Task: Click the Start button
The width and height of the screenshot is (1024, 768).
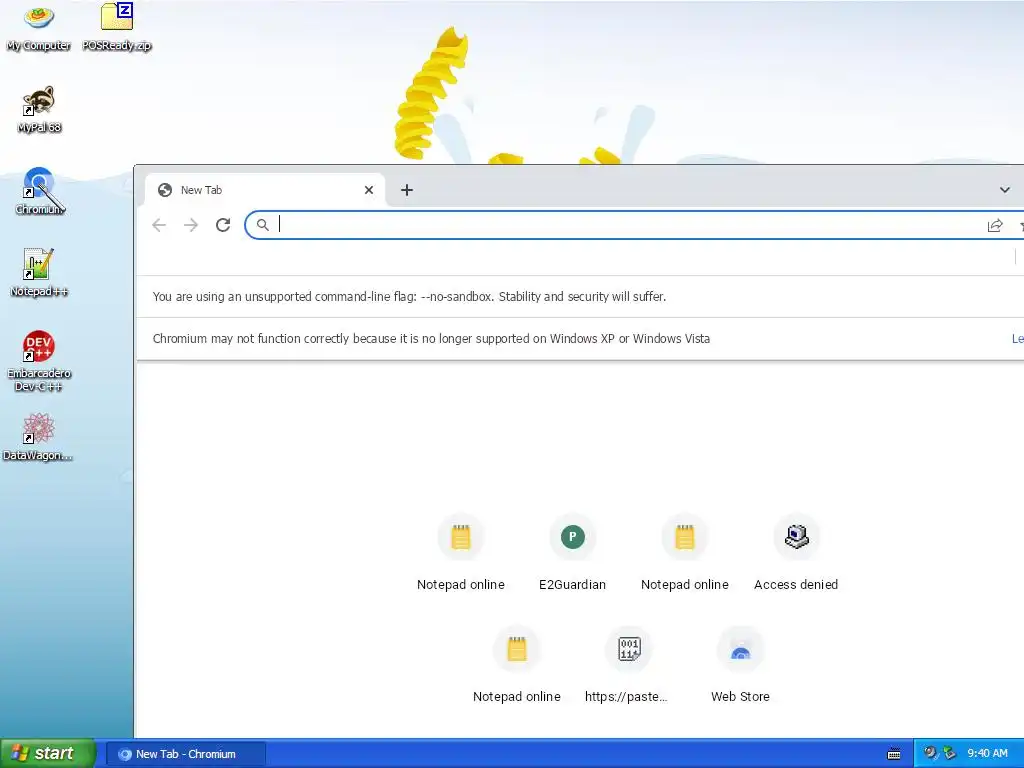Action: 47,754
